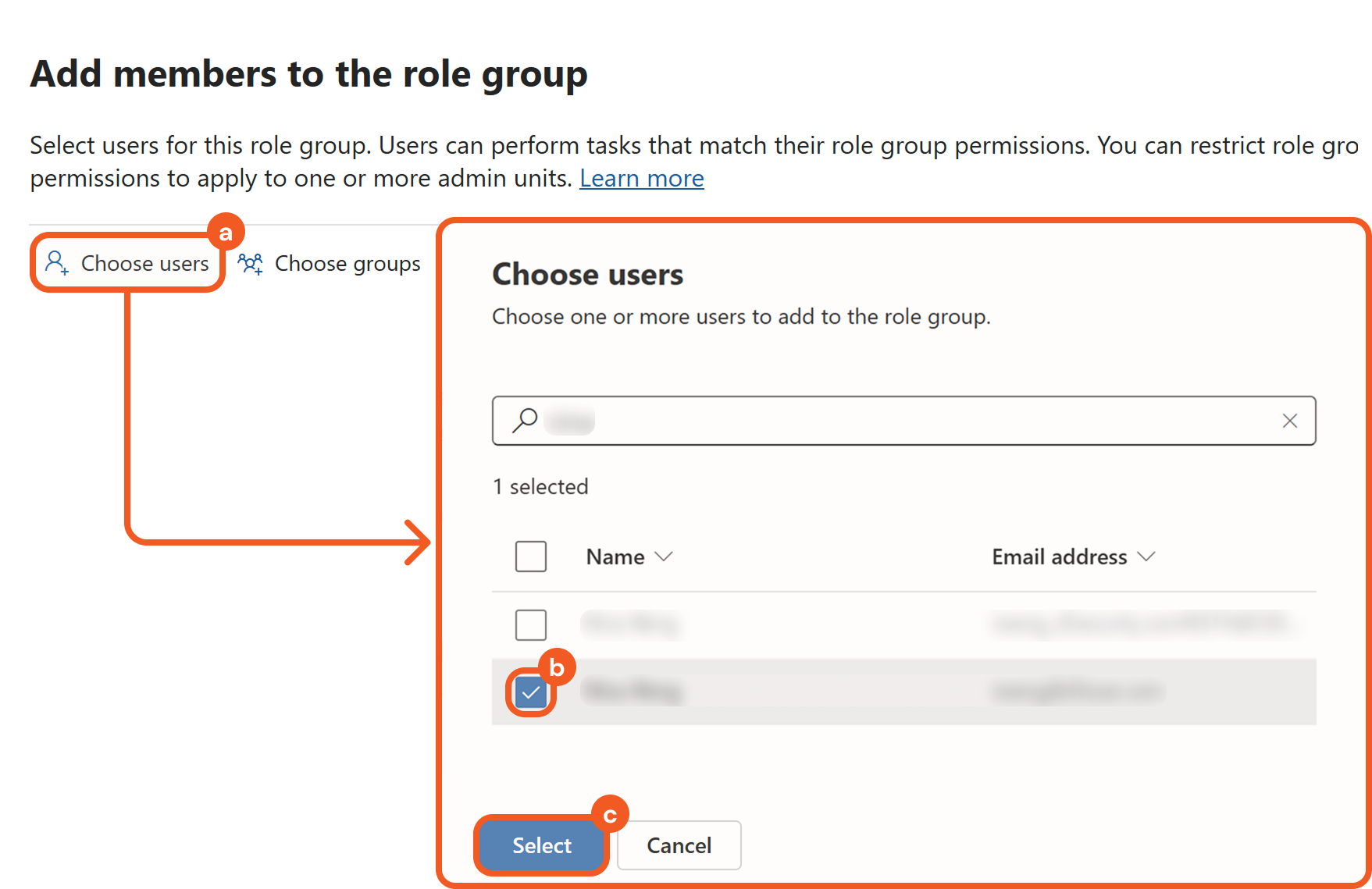Tick the select-all checkbox beside Name header
The height and width of the screenshot is (889, 1372).
coord(531,557)
